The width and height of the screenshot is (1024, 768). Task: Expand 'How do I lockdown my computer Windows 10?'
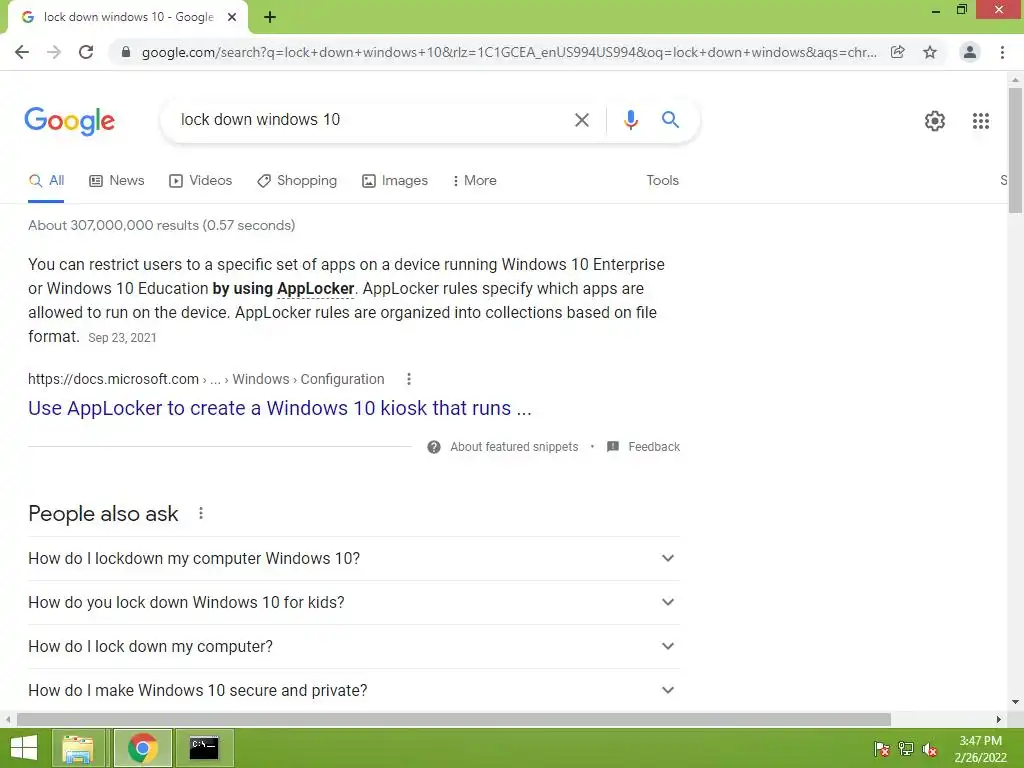(354, 558)
